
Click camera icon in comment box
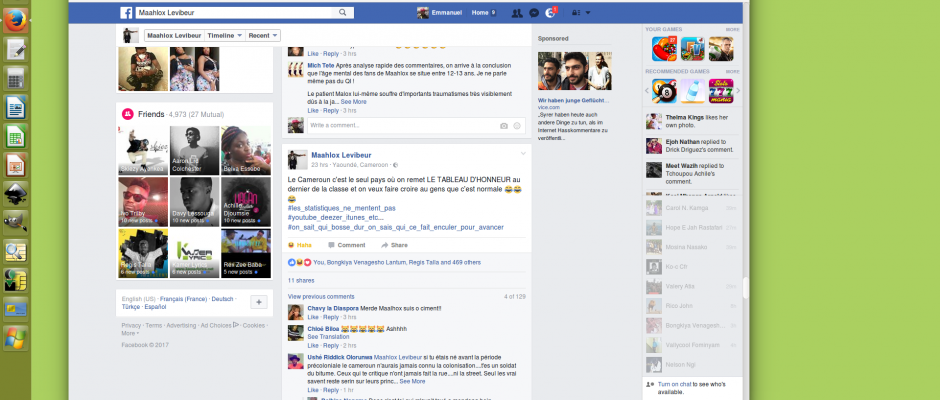[x=504, y=126]
